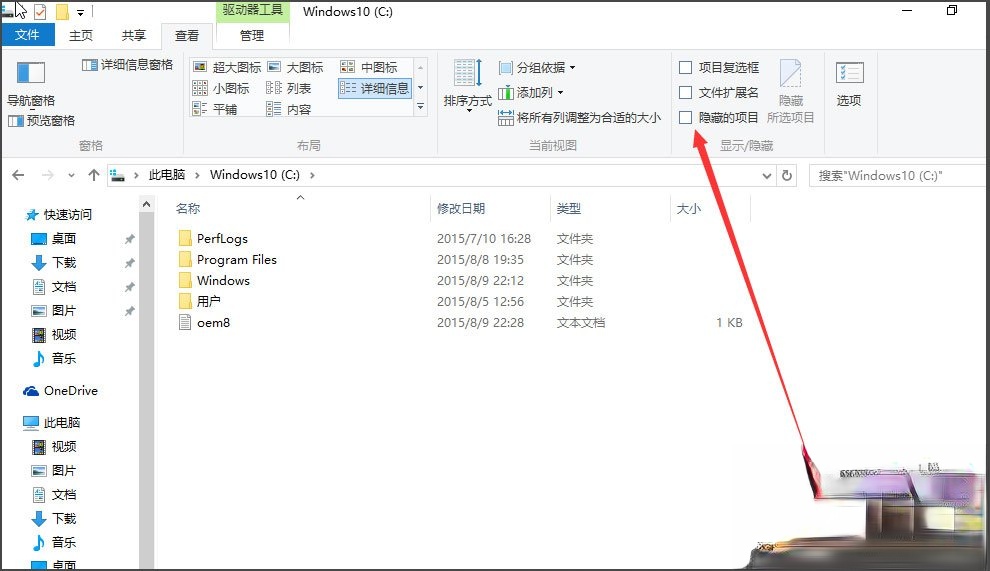Image resolution: width=990 pixels, height=571 pixels.
Task: Open the File (文件) menu
Action: pos(27,35)
